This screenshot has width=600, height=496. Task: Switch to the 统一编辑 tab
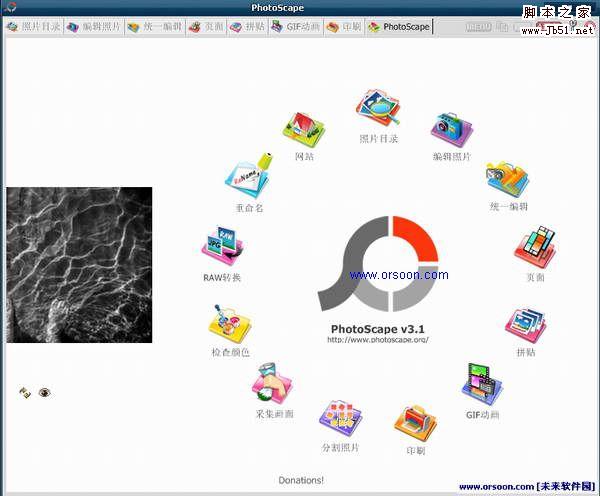[155, 26]
